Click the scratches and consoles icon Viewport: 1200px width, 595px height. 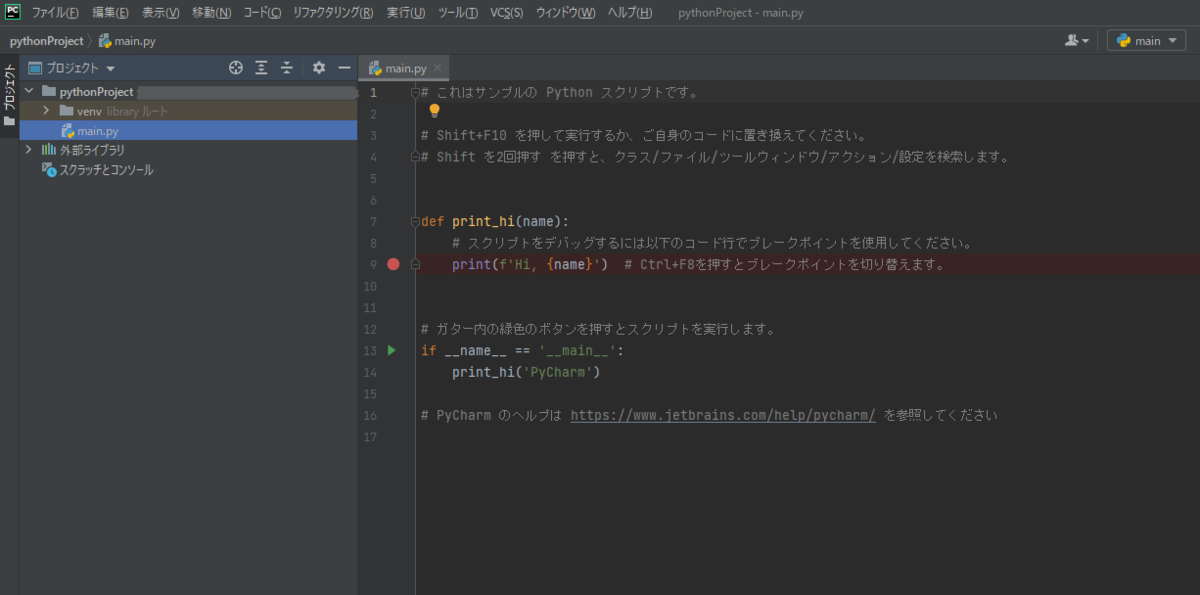click(x=49, y=170)
